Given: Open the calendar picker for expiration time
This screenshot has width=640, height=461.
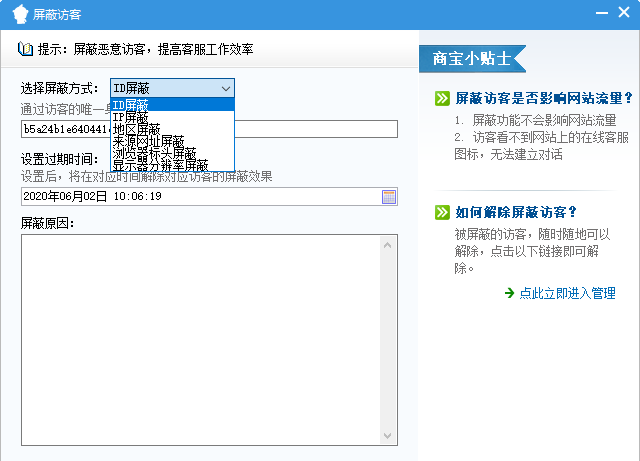Looking at the screenshot, I should pyautogui.click(x=389, y=196).
